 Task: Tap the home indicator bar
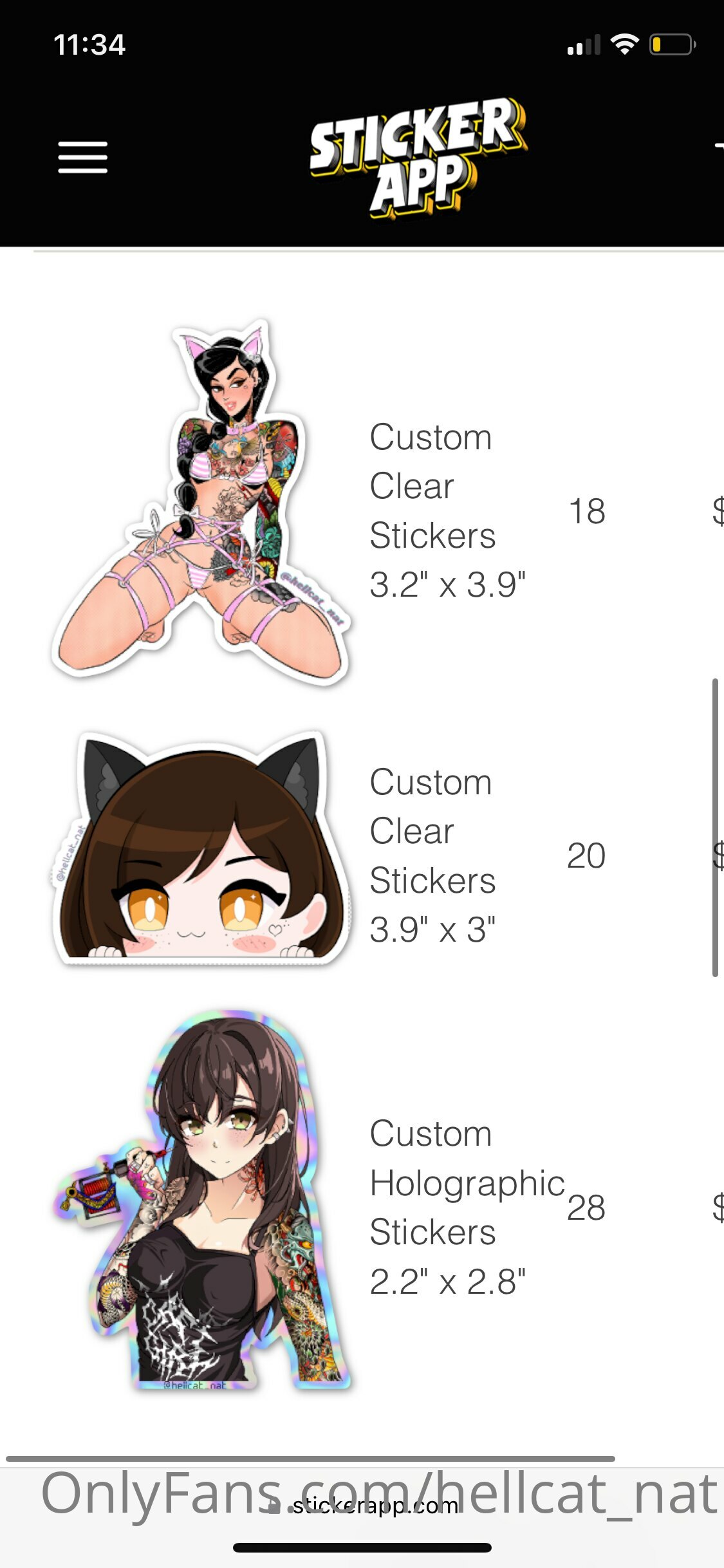coord(362,1547)
